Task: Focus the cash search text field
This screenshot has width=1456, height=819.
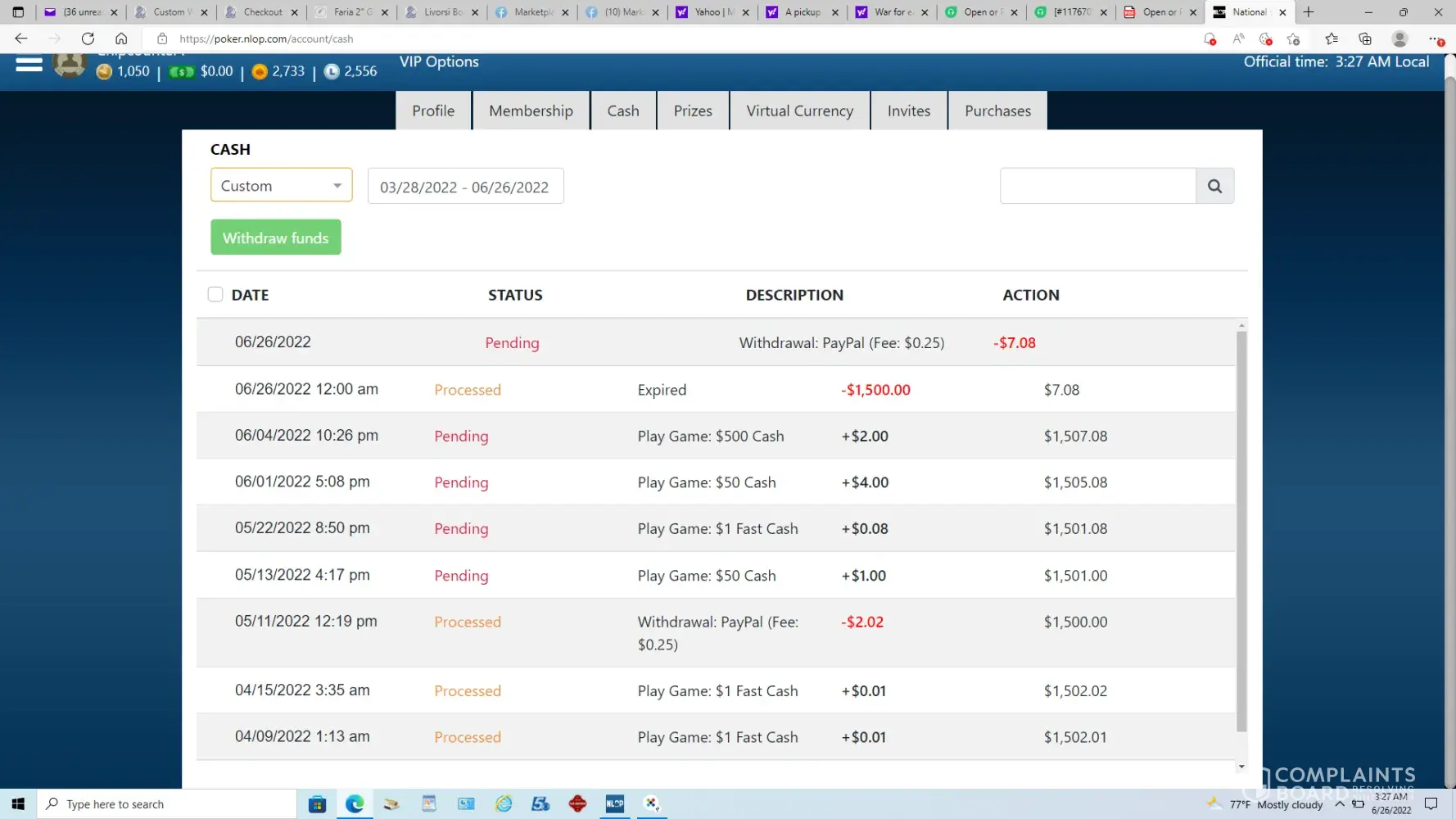Action: 1097,186
